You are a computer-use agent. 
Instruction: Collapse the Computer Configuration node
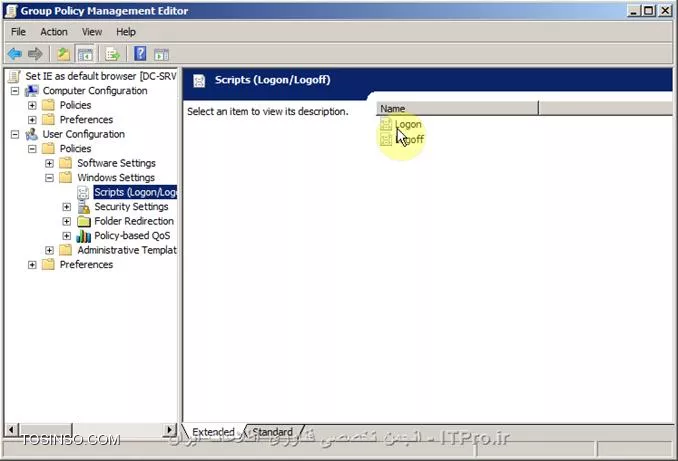point(15,91)
